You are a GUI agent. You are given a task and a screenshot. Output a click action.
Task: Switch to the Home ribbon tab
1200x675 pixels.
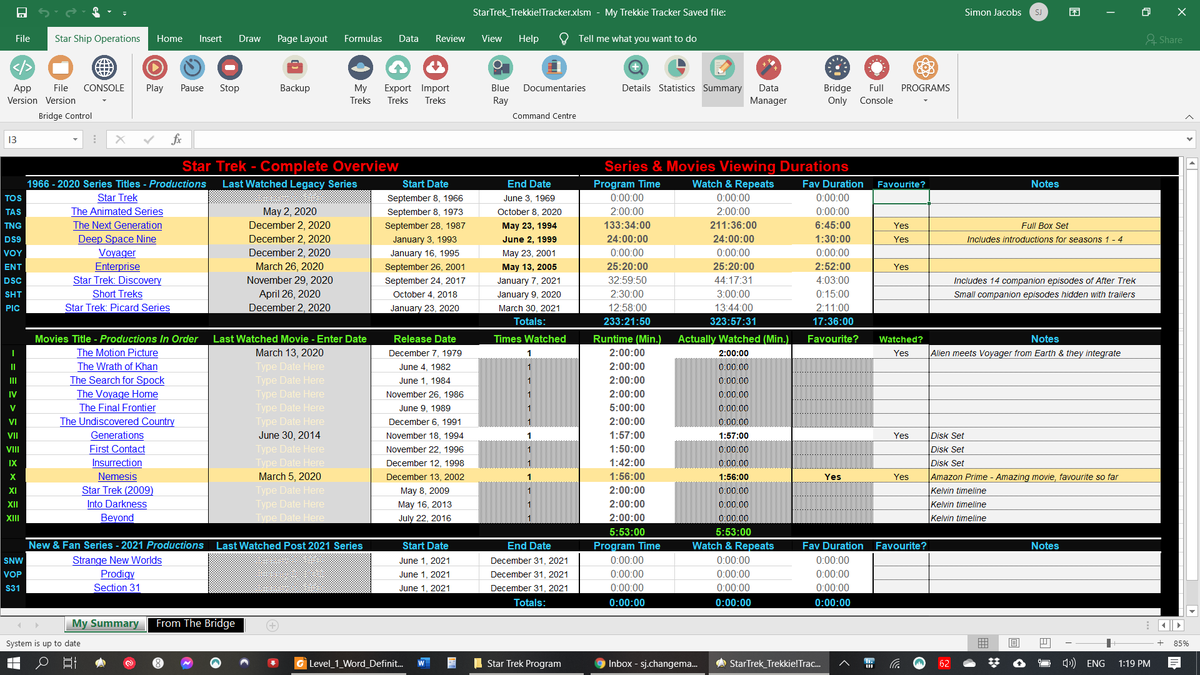coord(170,39)
